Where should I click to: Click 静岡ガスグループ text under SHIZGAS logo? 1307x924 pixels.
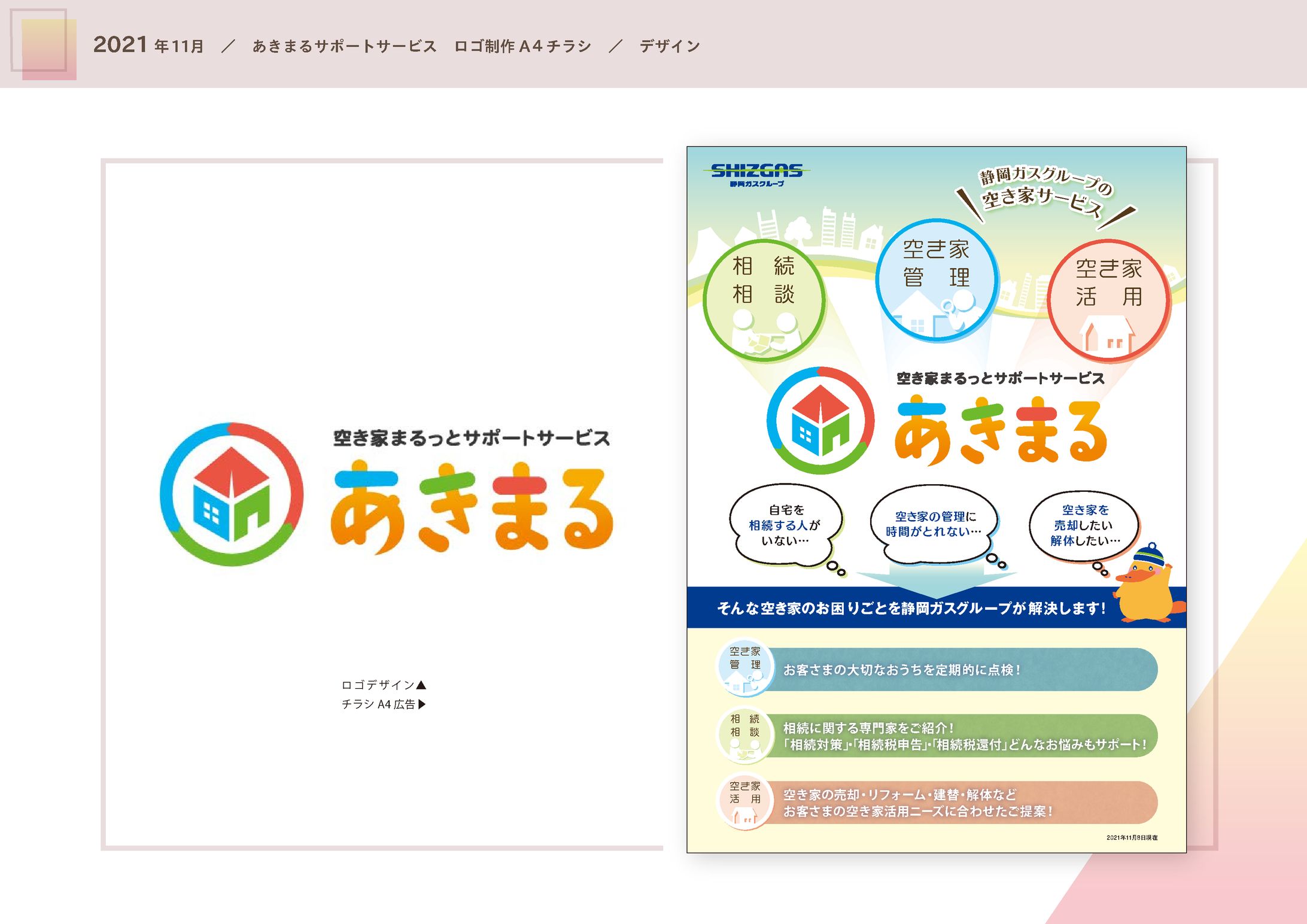(756, 184)
